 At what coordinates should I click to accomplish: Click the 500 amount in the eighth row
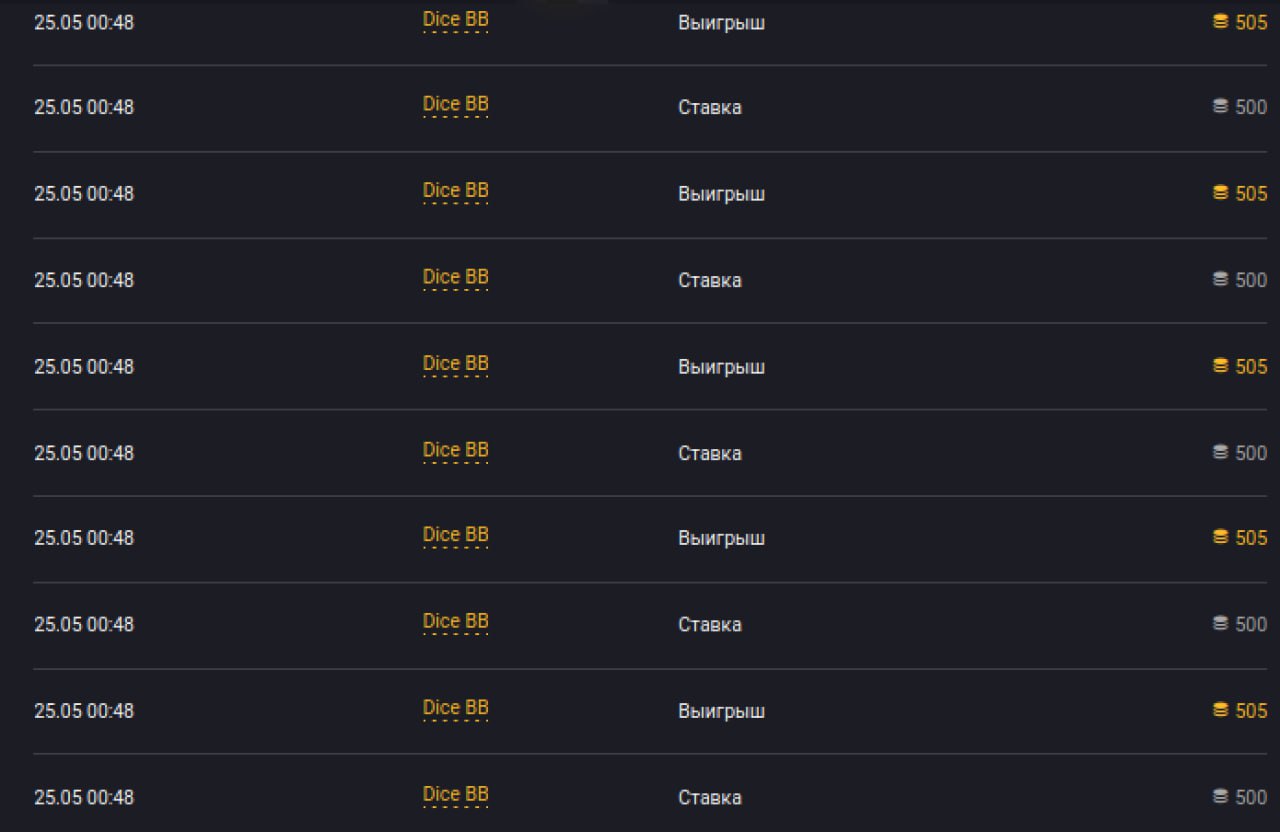pyautogui.click(x=1251, y=624)
